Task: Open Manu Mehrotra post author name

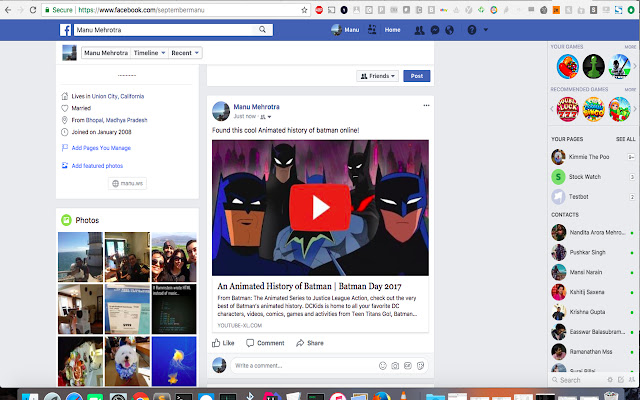Action: point(256,107)
